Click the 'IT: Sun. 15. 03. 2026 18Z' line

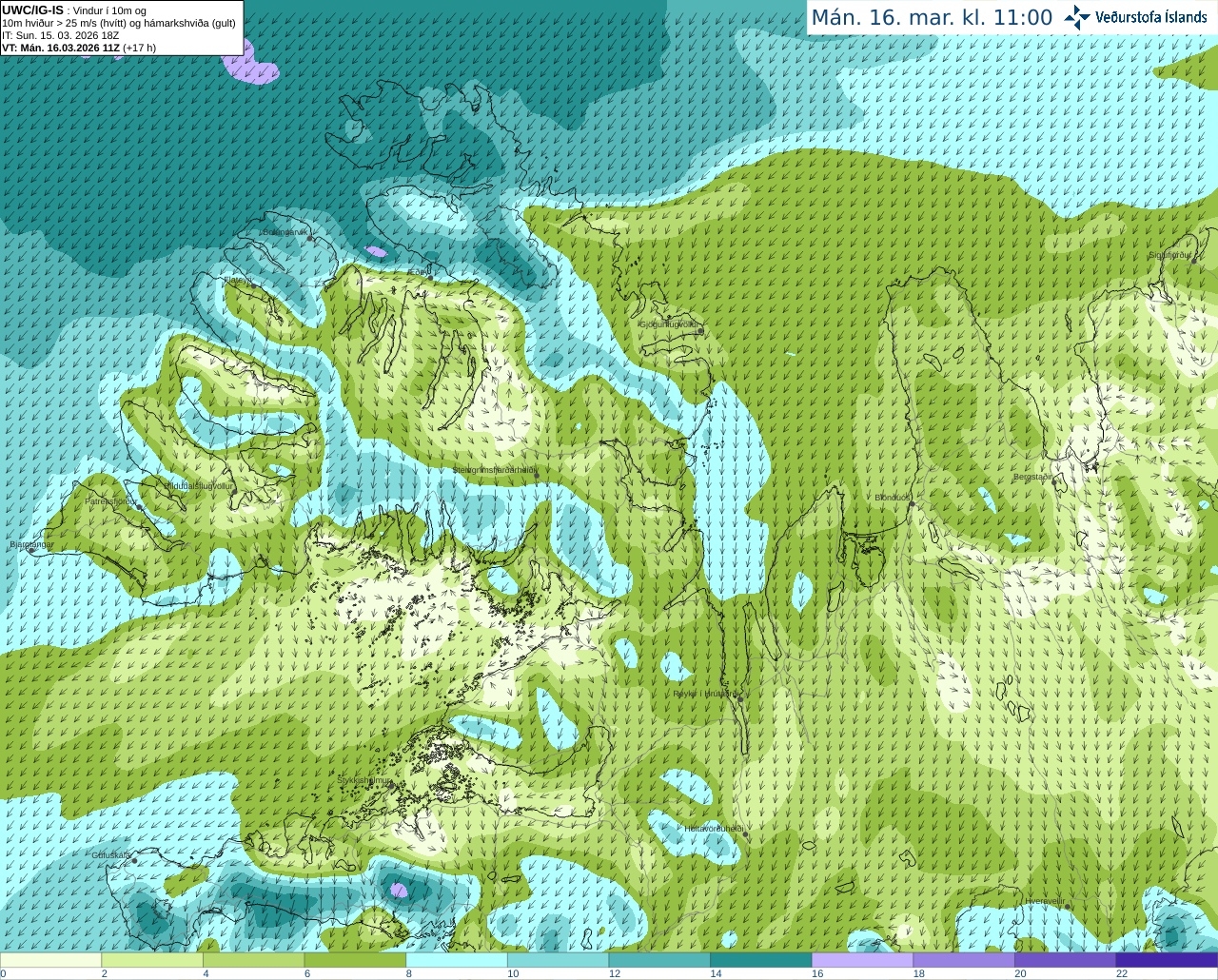[x=60, y=35]
